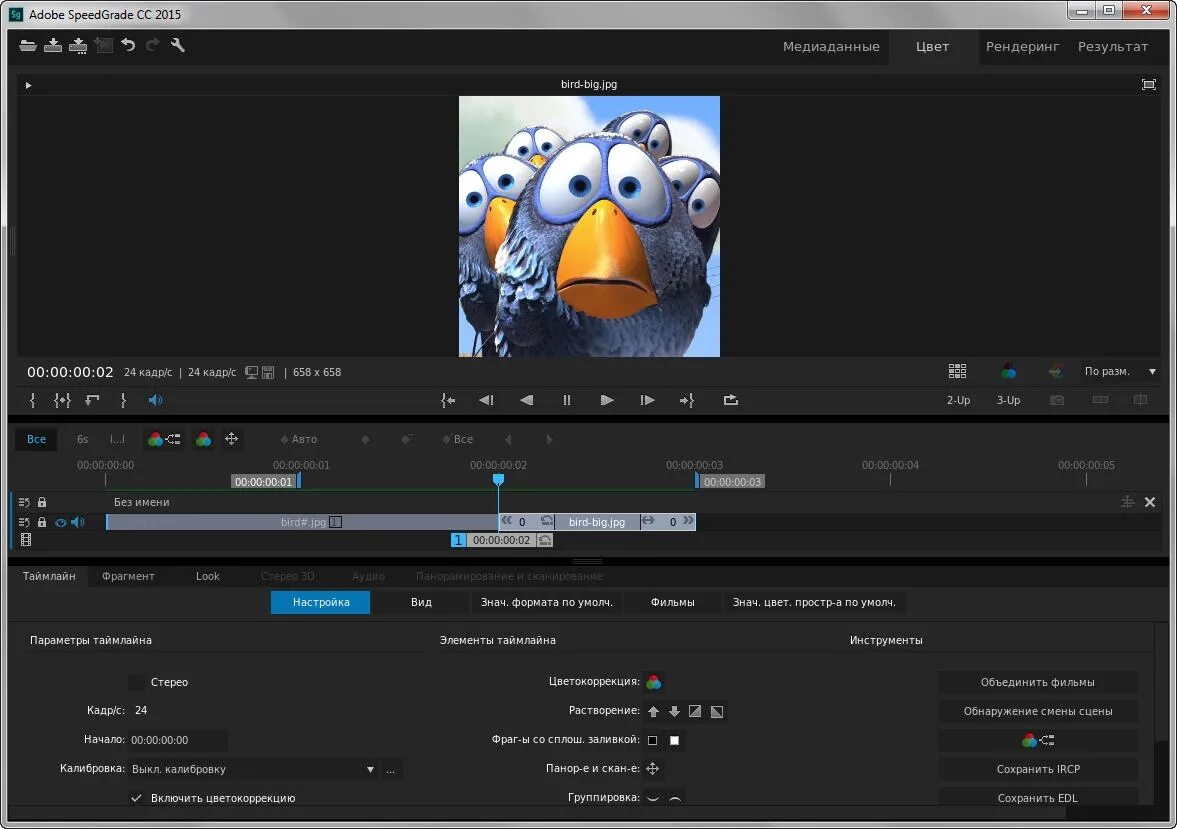Viewport: 1177px width, 829px height.
Task: Select the bird-big.jpg clip on timeline
Action: tap(597, 522)
